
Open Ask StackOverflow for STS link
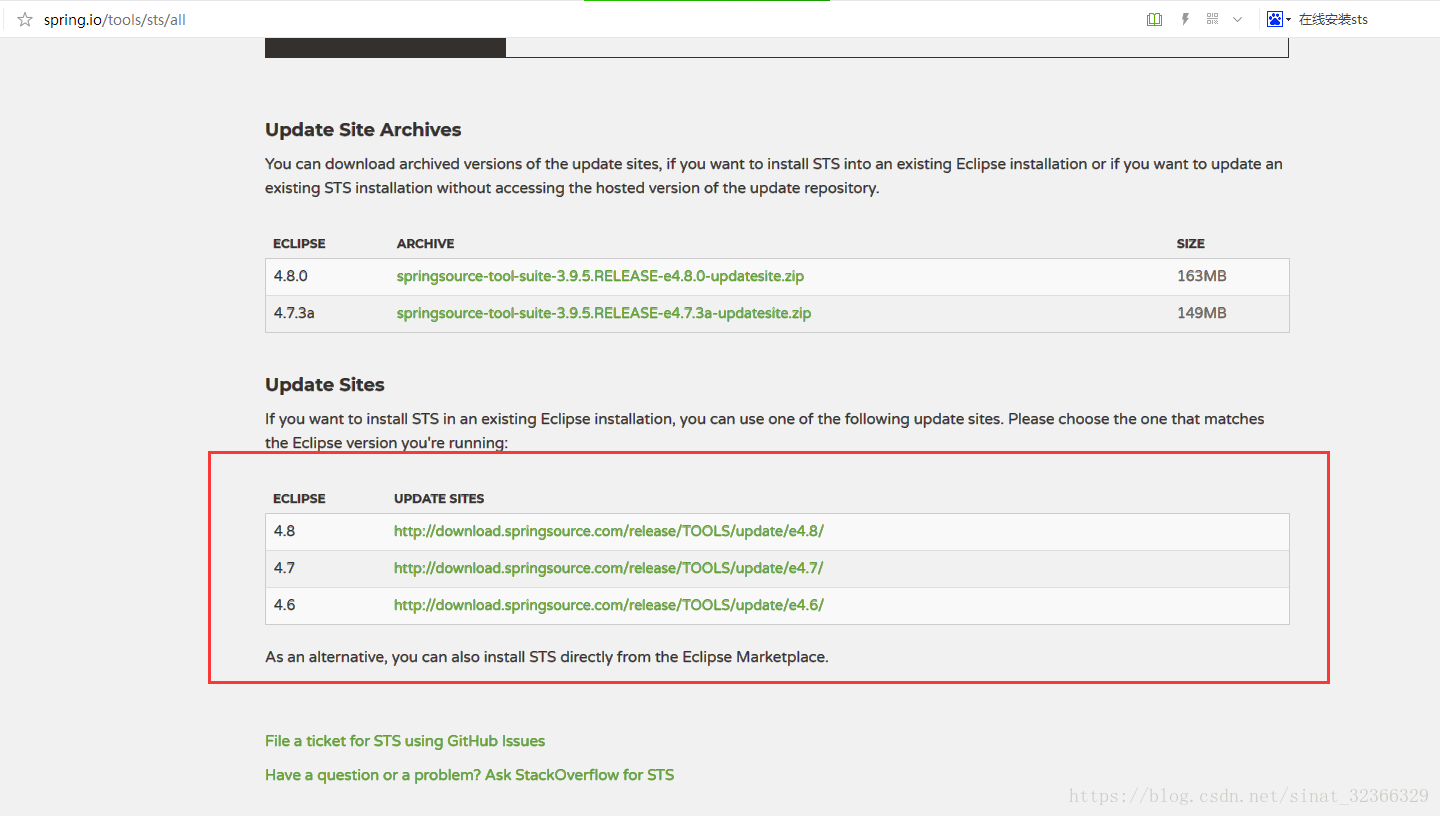(469, 775)
